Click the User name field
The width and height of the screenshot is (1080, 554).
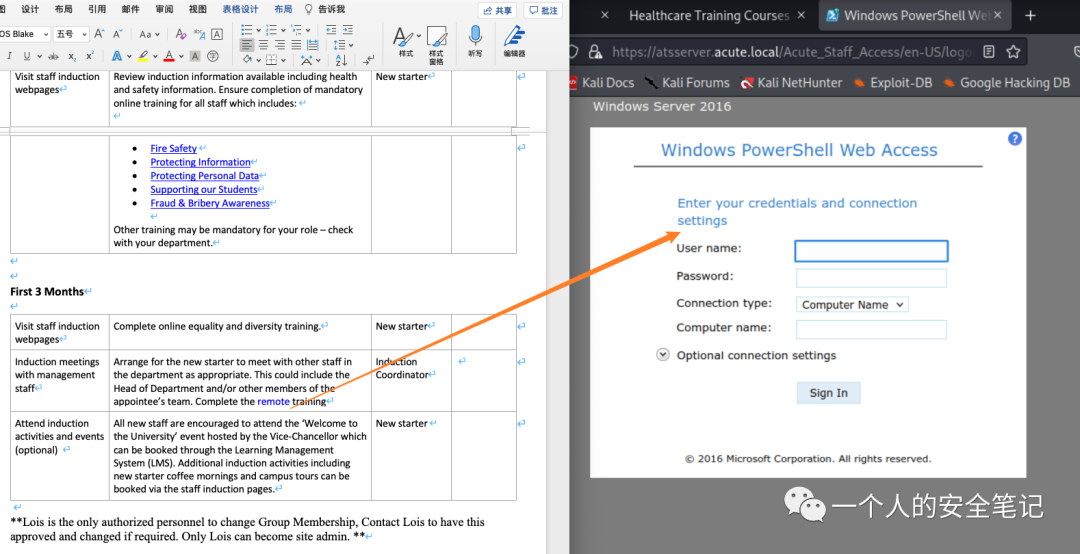(x=871, y=251)
